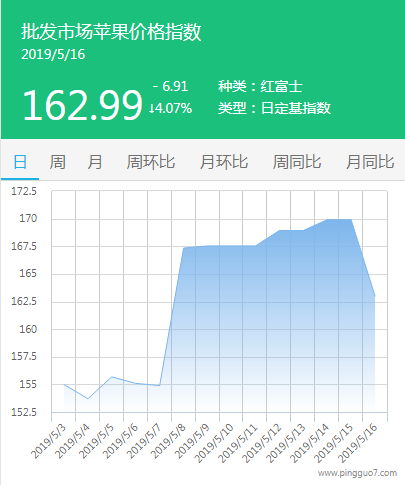Click the www.pingguo7.com link
405x485 pixels.
tap(357, 473)
